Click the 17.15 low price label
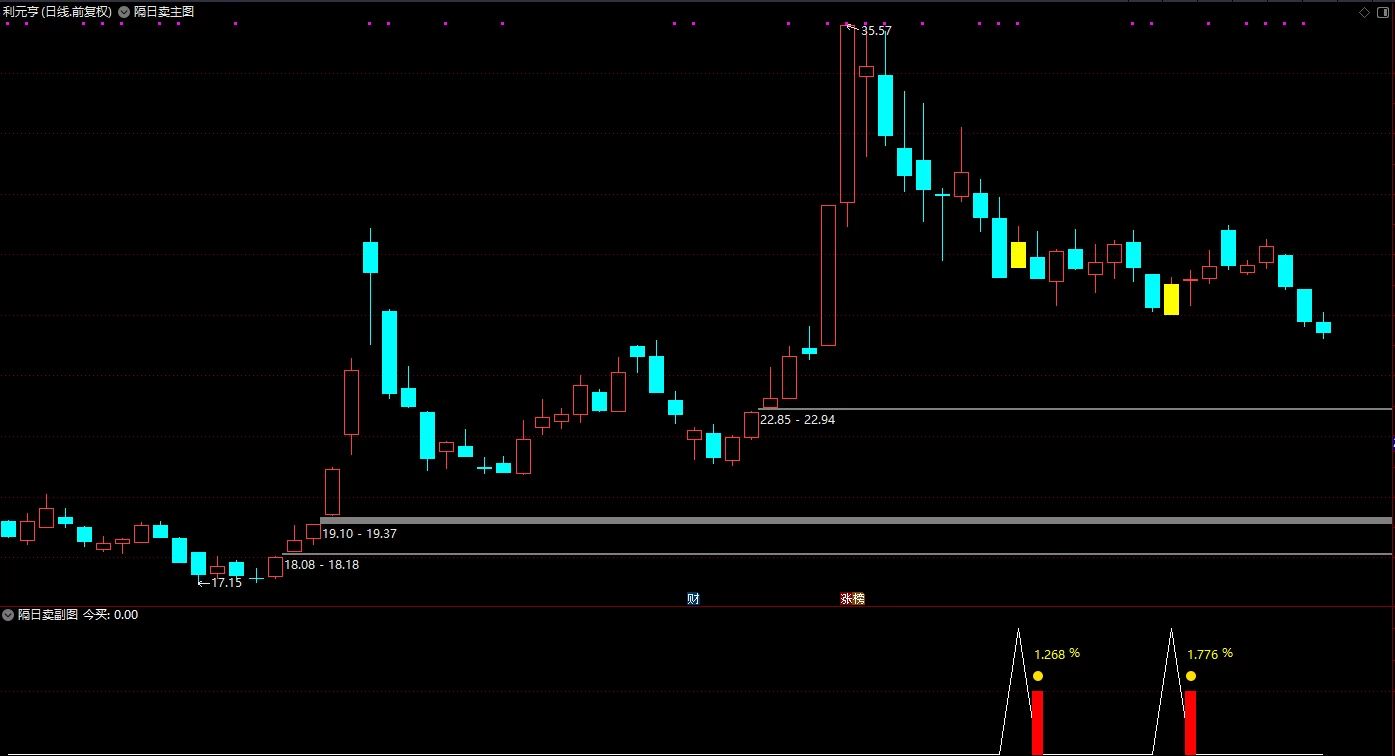 (x=227, y=583)
